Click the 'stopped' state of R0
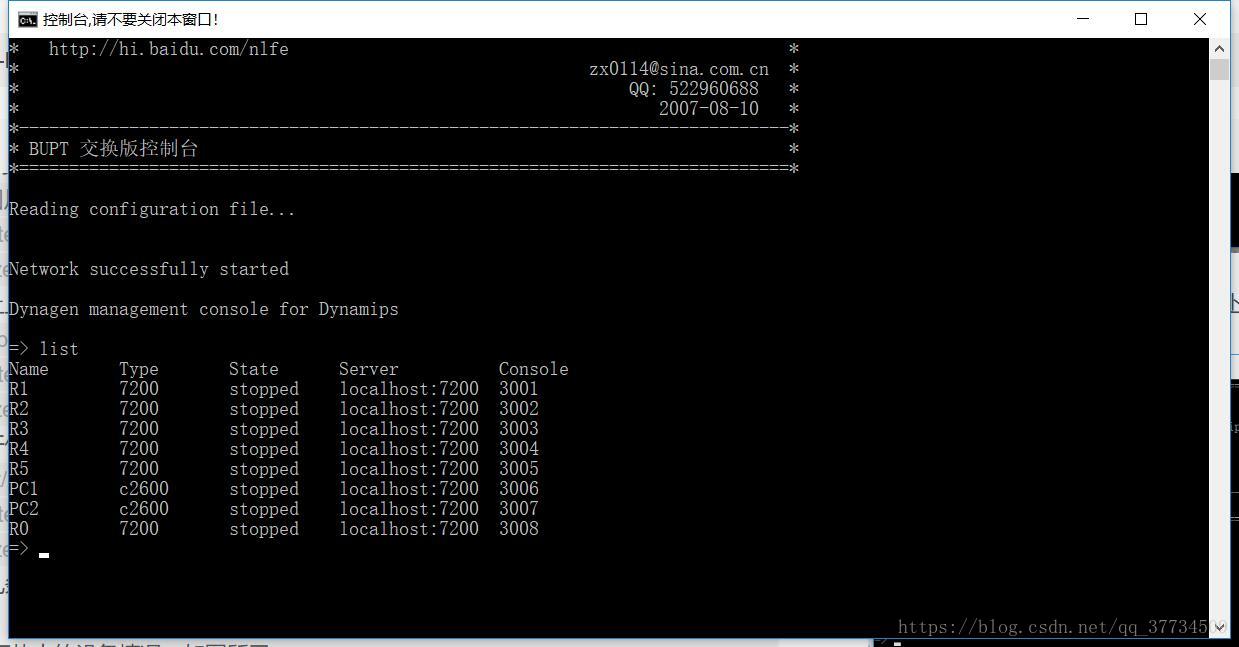This screenshot has width=1239, height=647. coord(264,529)
